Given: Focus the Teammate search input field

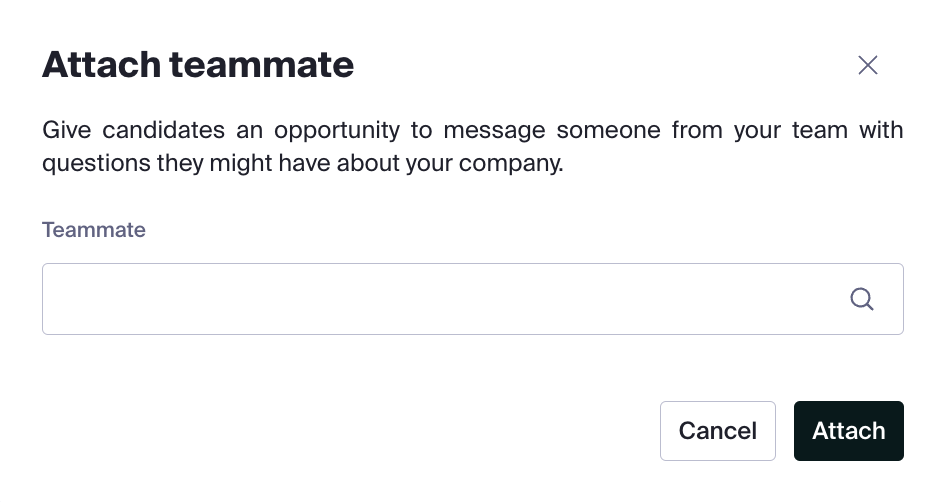Looking at the screenshot, I should (x=473, y=299).
